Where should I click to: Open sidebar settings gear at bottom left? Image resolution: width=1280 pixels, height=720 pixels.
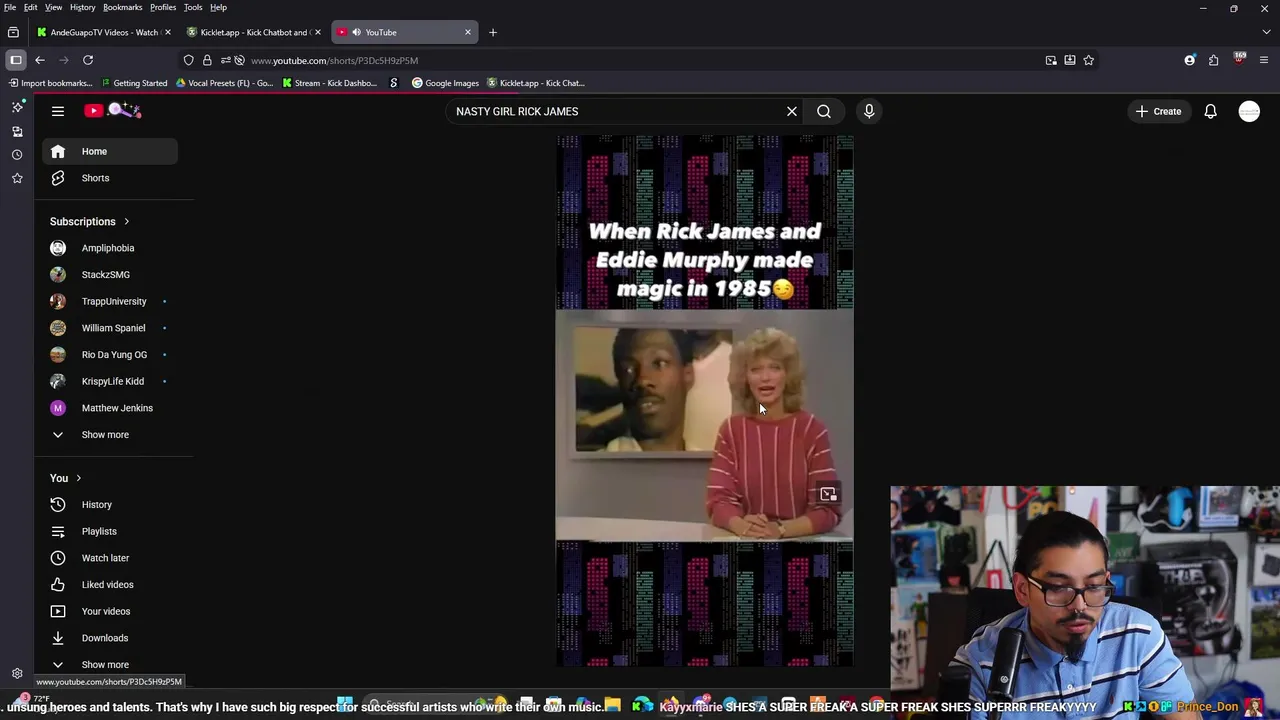tap(17, 674)
